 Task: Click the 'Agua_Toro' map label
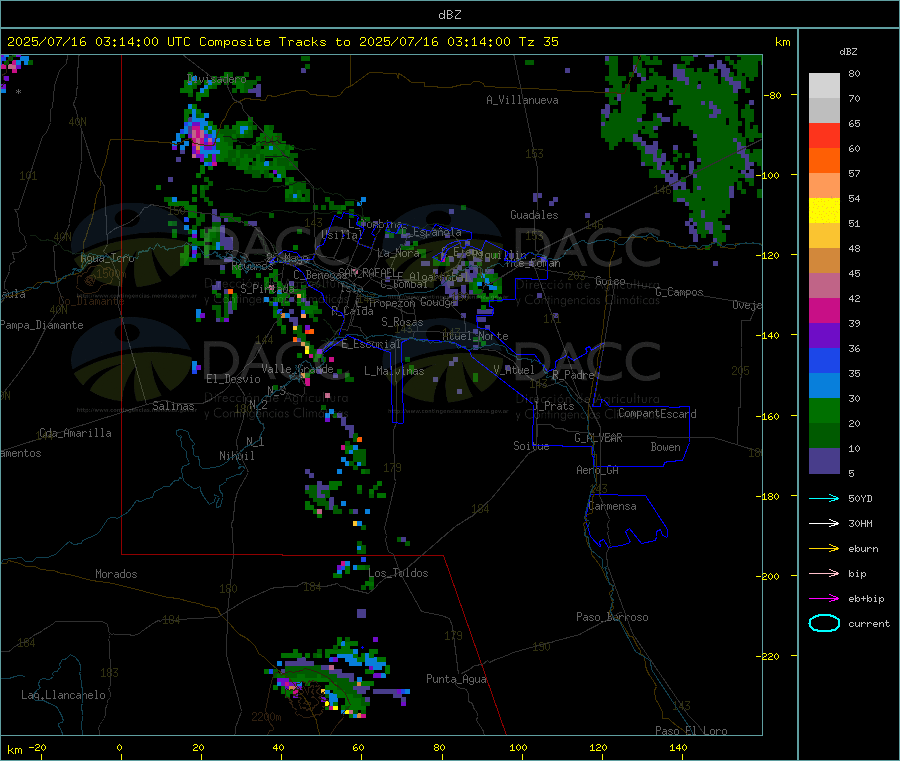pyautogui.click(x=107, y=258)
